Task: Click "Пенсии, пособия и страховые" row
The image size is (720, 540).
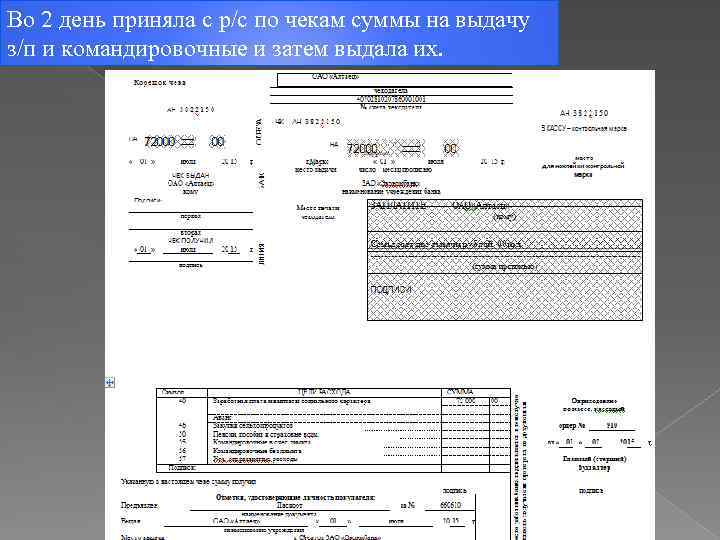Action: click(265, 434)
